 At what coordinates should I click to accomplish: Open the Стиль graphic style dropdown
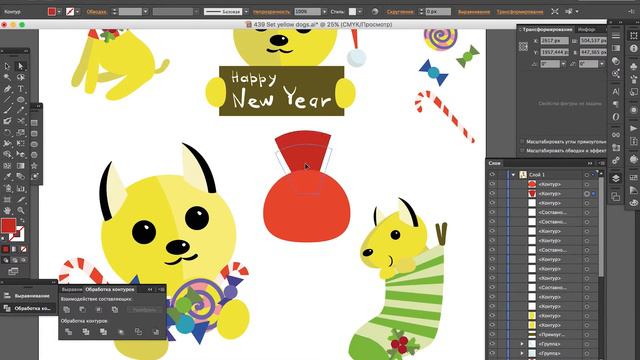coord(360,12)
